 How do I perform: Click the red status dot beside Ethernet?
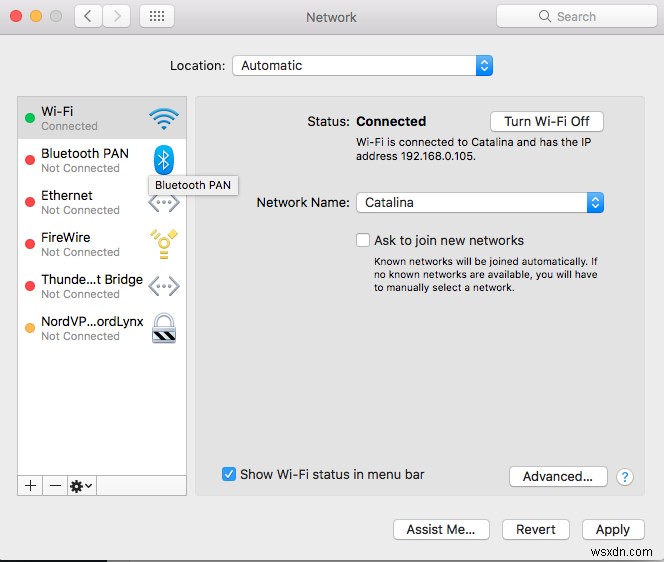[x=30, y=202]
